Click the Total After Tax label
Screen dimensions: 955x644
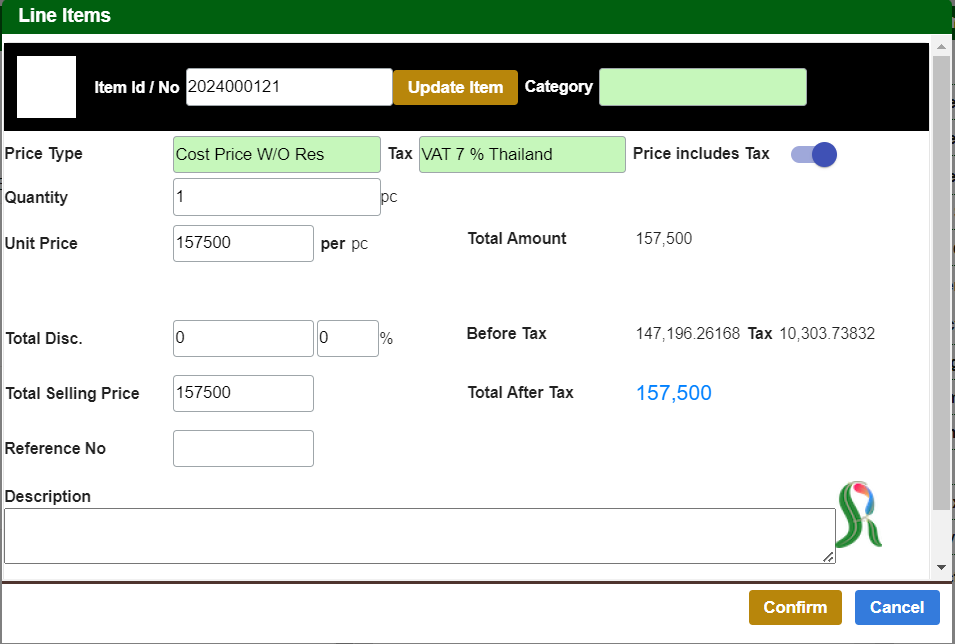[521, 392]
